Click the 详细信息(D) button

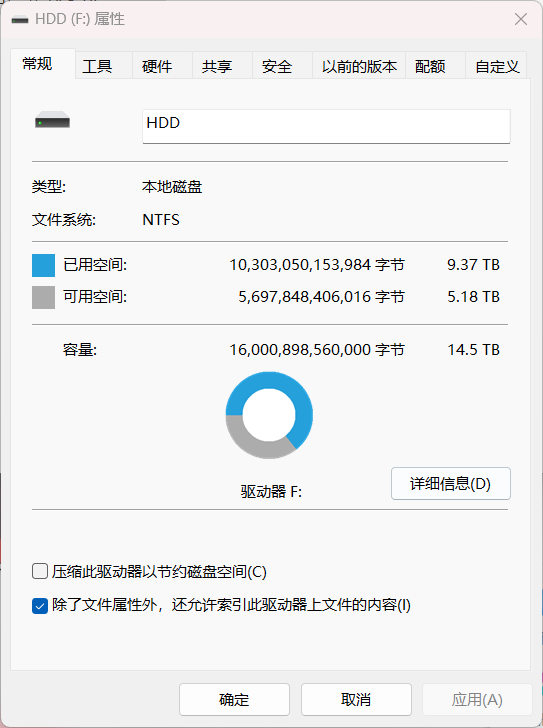pos(451,483)
